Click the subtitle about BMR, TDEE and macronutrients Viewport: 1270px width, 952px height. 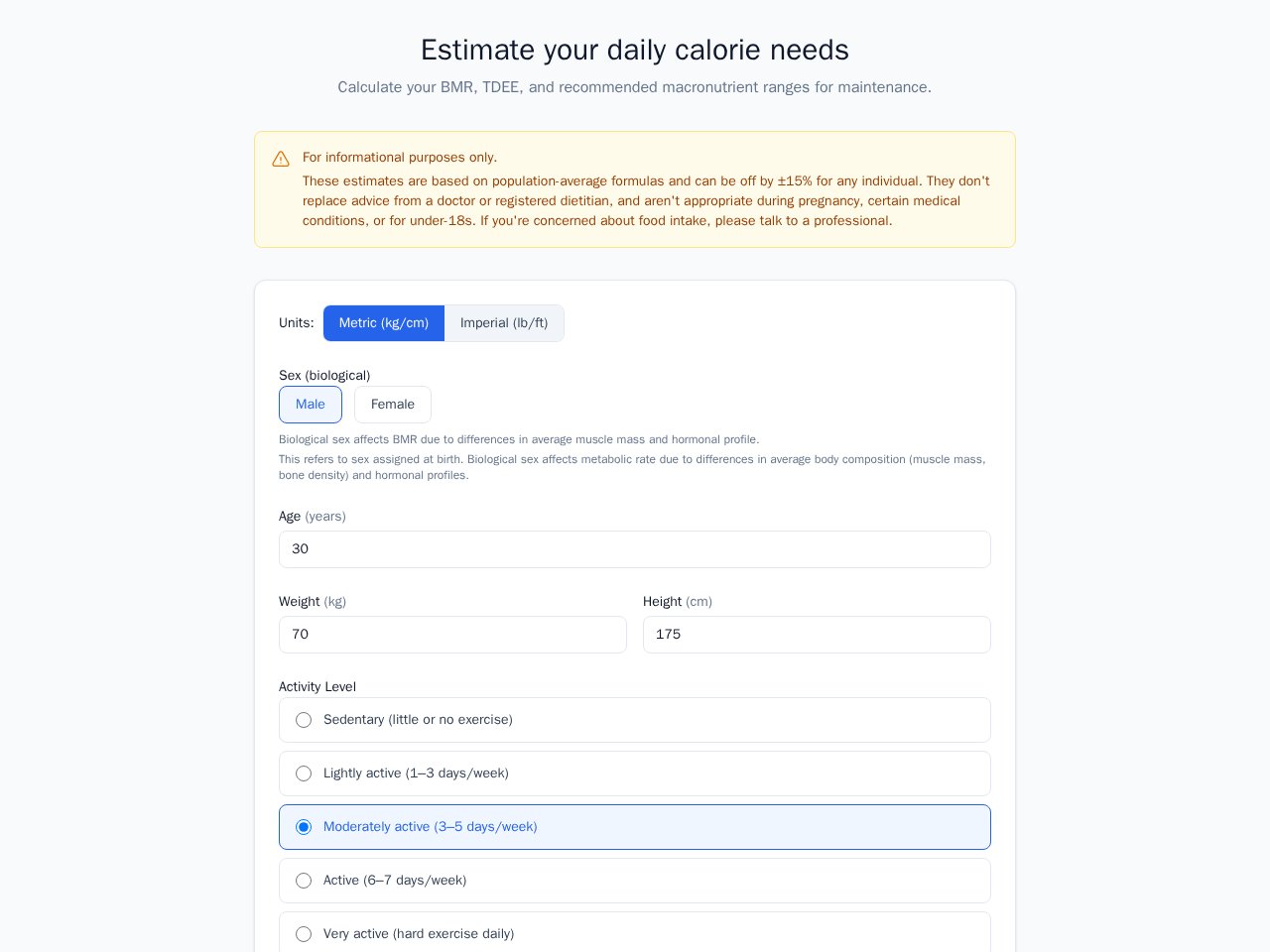(635, 87)
